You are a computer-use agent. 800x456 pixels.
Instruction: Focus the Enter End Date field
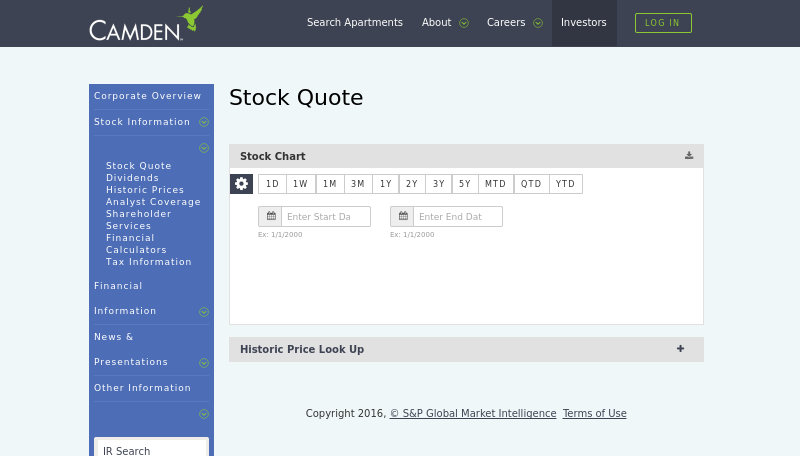click(458, 216)
